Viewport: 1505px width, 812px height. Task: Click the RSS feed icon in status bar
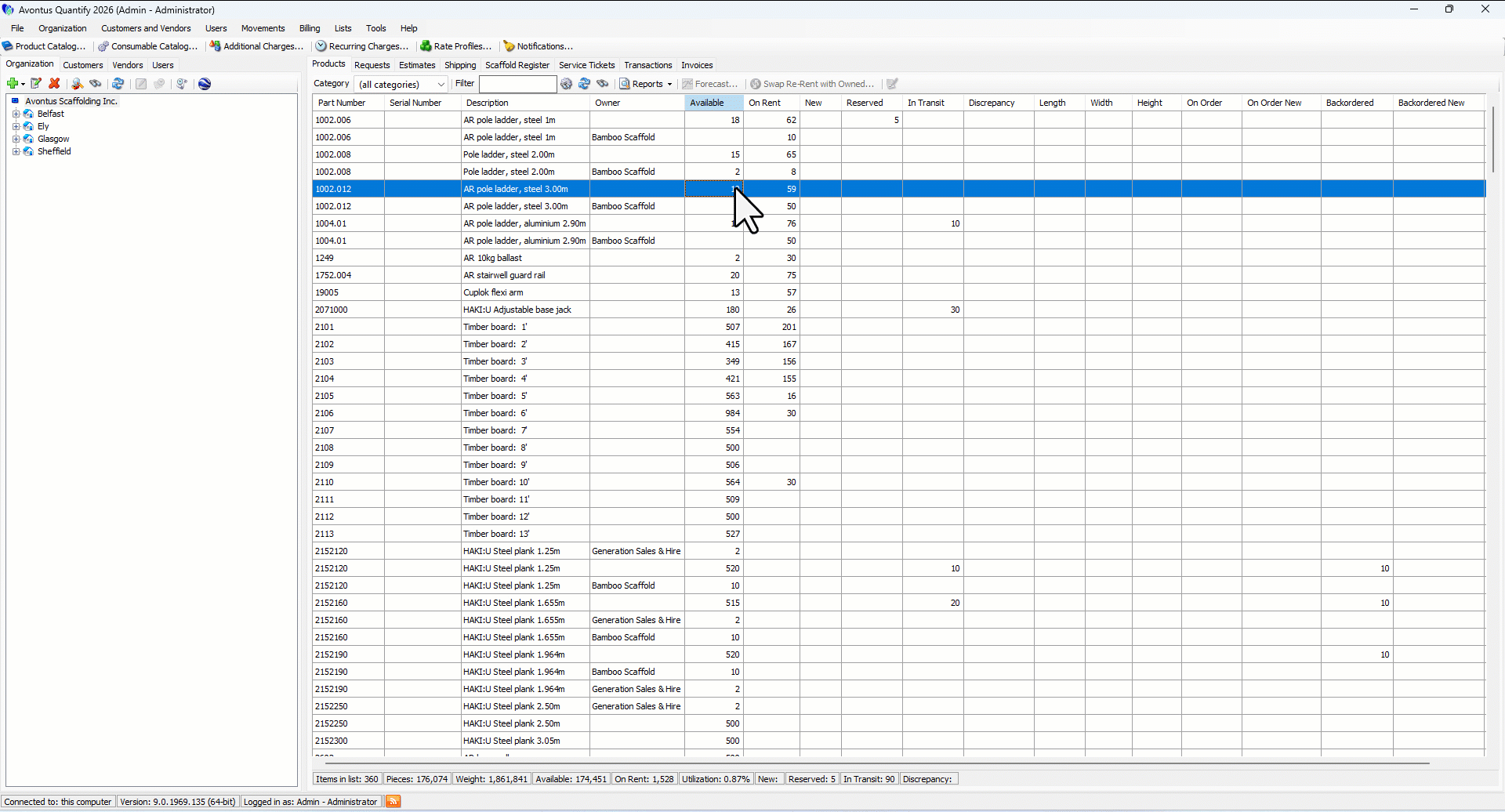[x=393, y=801]
